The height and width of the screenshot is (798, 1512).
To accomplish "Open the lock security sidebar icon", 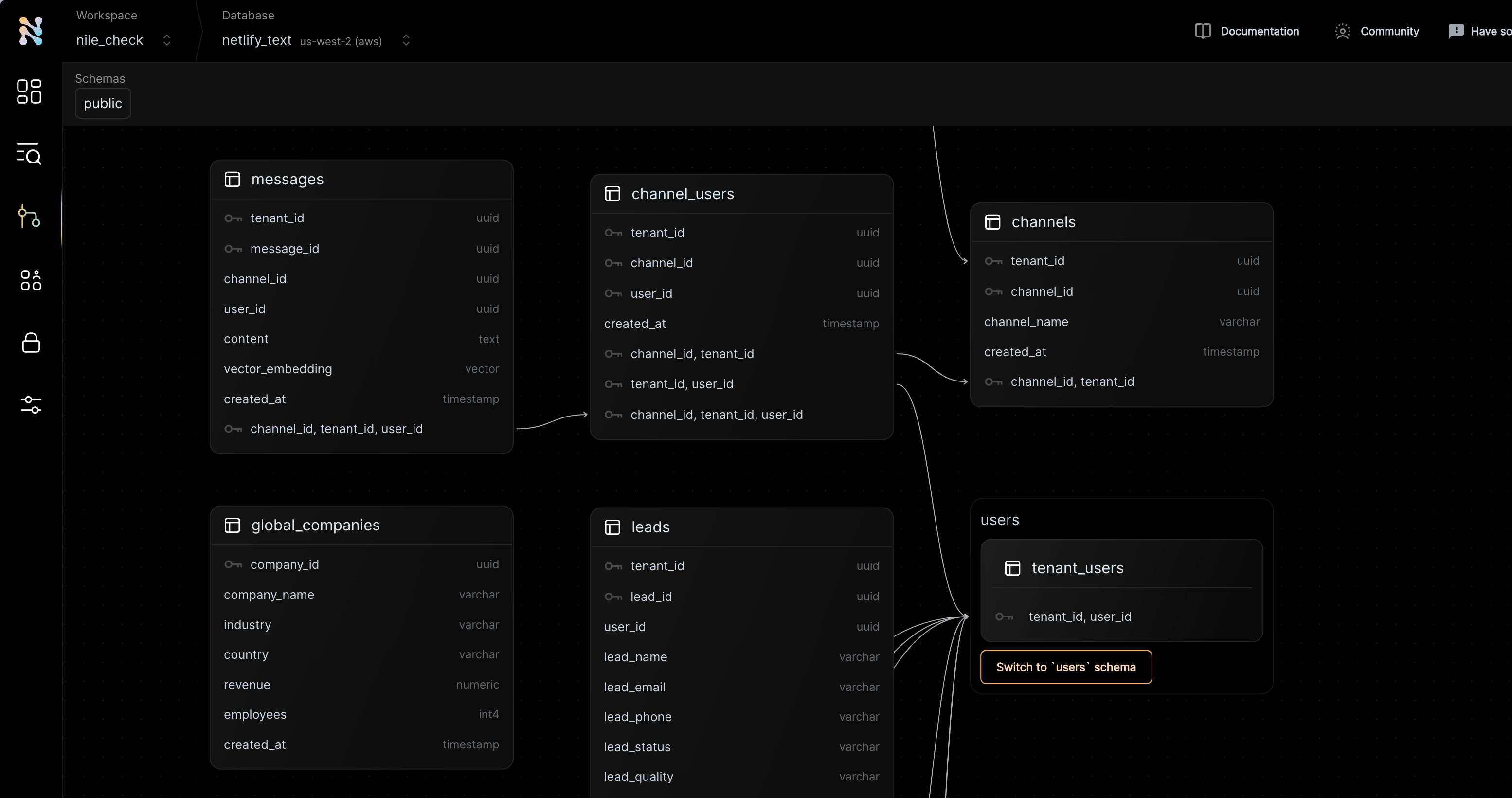I will 31,343.
